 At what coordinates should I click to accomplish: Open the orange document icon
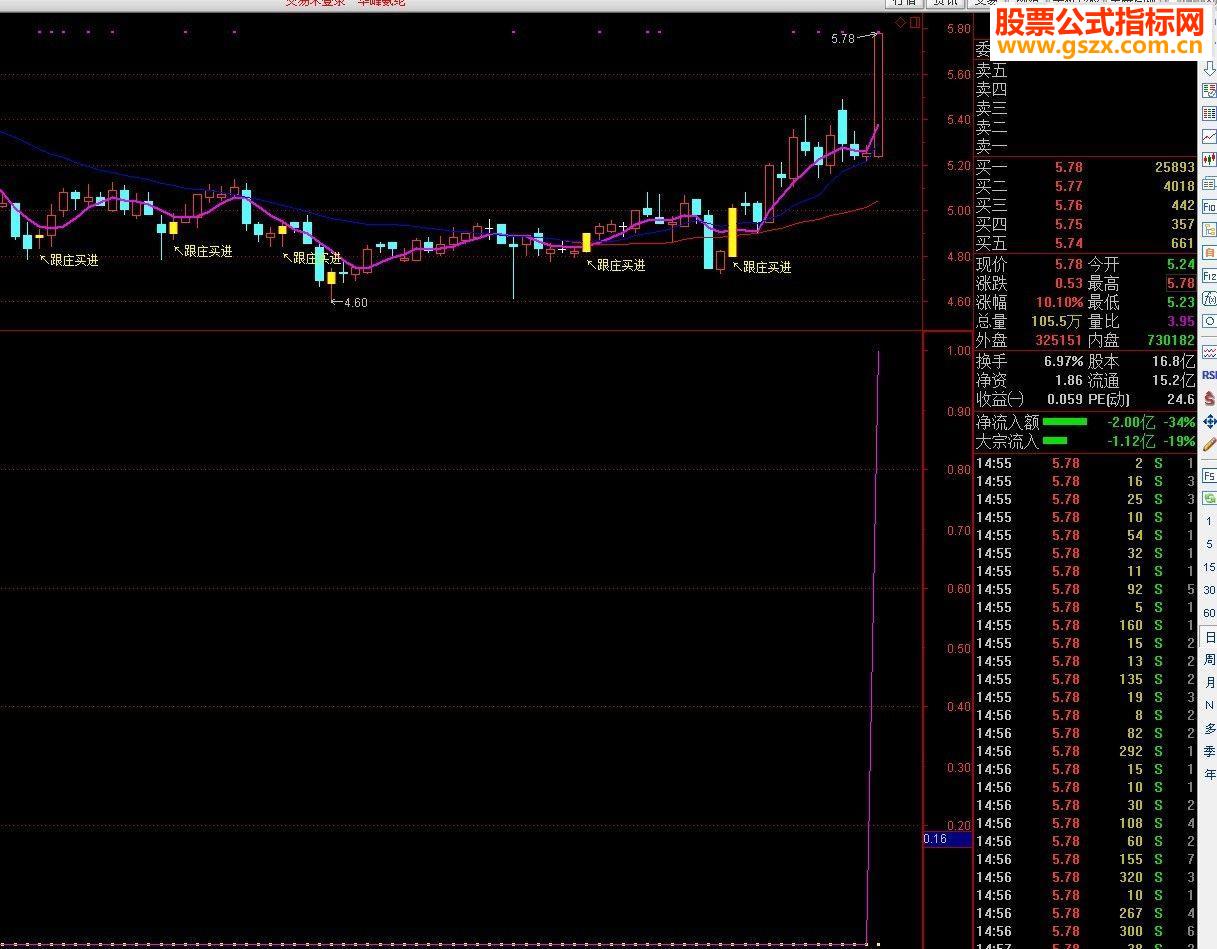point(1209,252)
